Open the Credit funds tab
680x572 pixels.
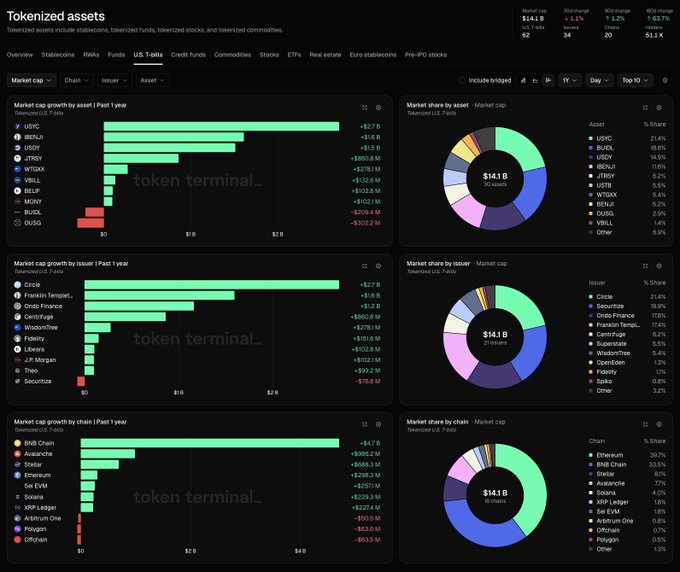188,55
